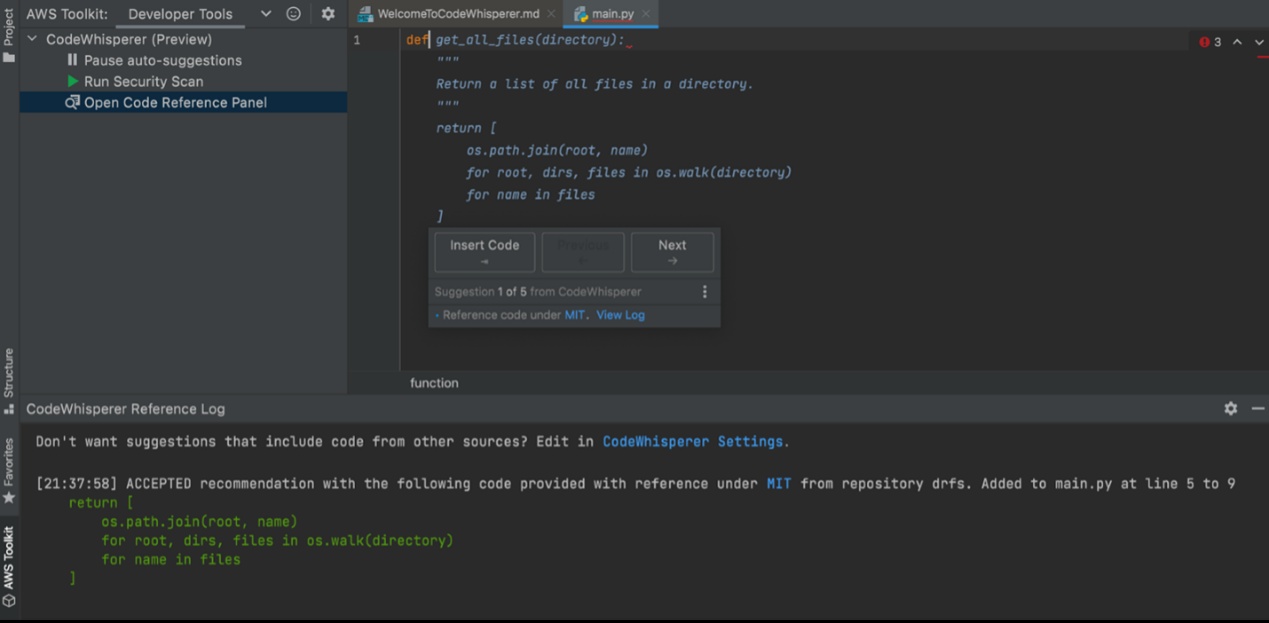Viewport: 1269px width, 623px height.
Task: Open the three-dot suggestion options menu
Action: point(704,292)
